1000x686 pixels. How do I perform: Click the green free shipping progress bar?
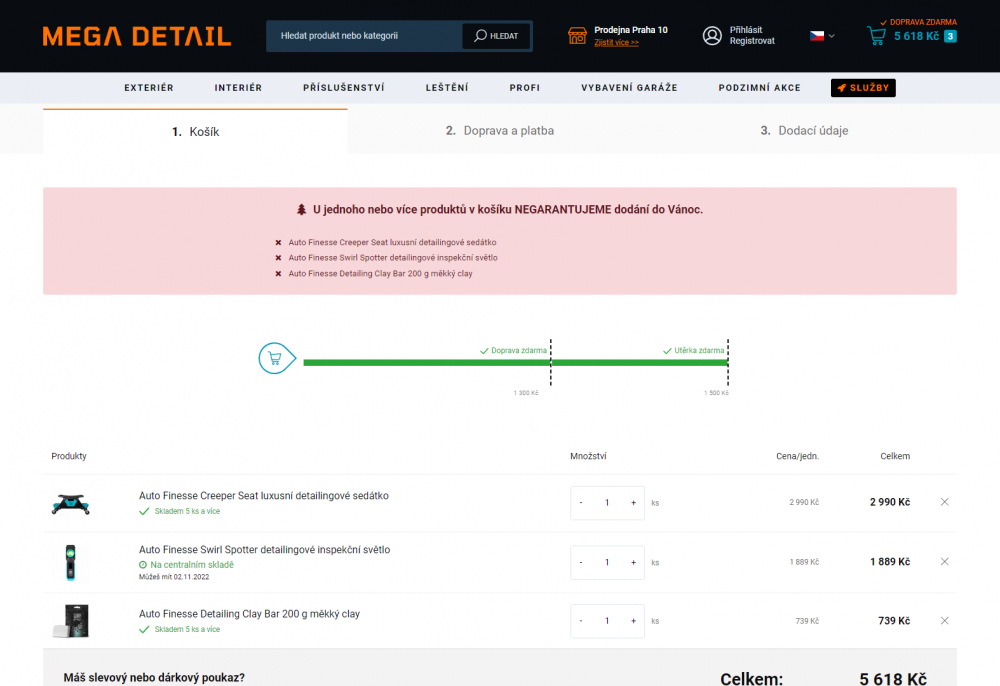(x=515, y=363)
